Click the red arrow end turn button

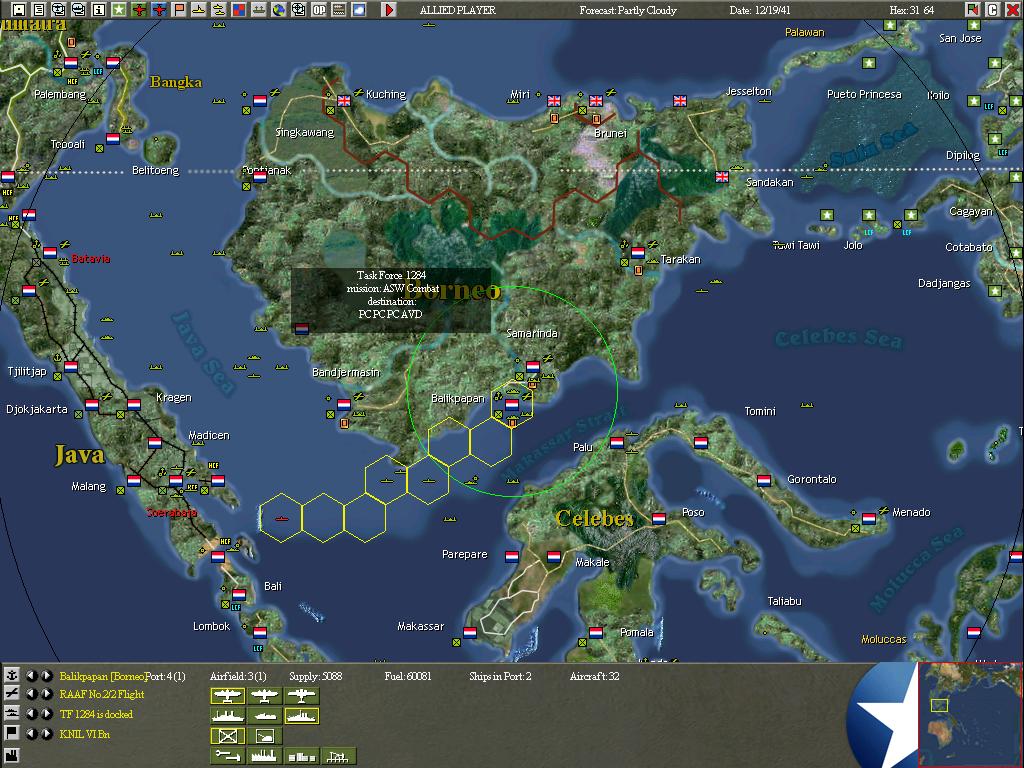coord(389,10)
